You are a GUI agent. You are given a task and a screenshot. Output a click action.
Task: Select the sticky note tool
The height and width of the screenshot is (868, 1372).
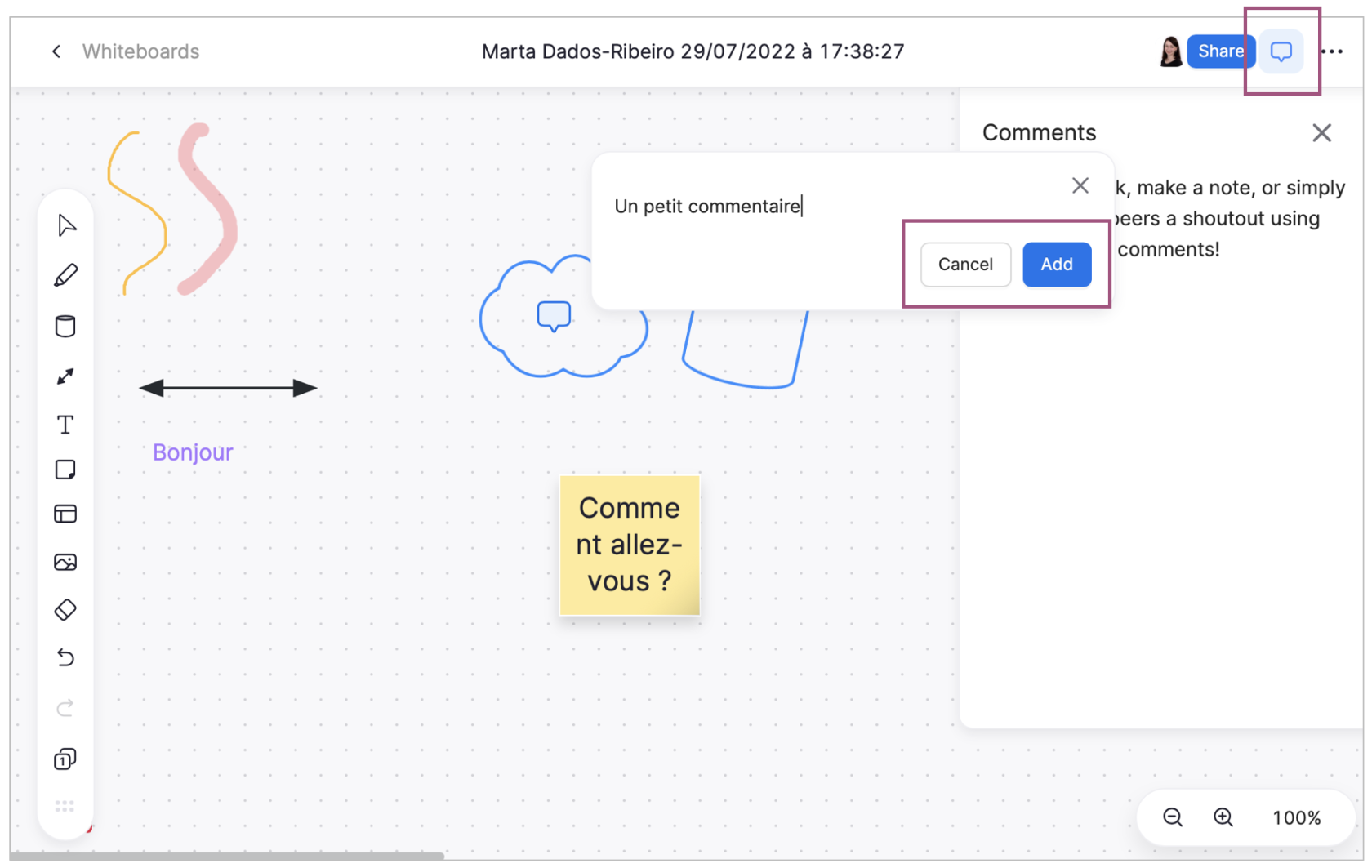[65, 470]
